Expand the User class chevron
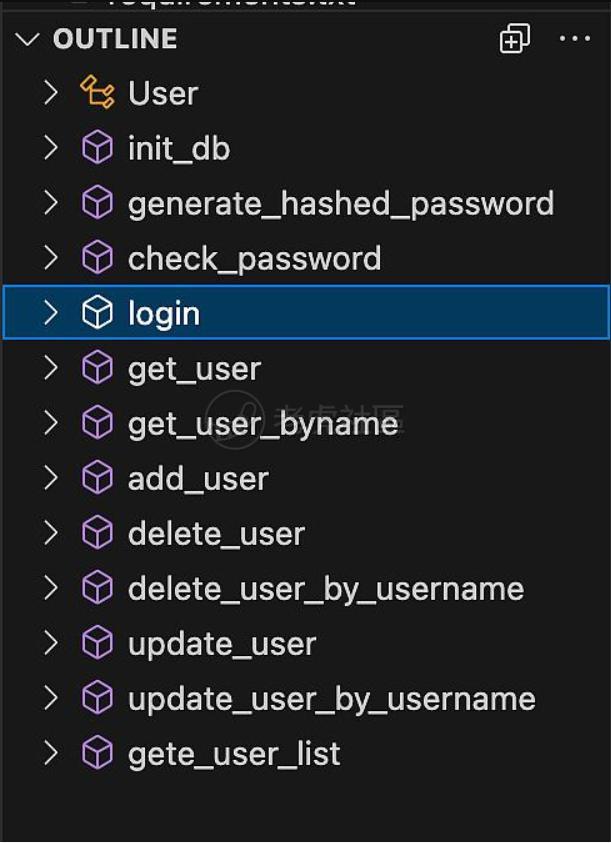The width and height of the screenshot is (611, 843). click(51, 93)
